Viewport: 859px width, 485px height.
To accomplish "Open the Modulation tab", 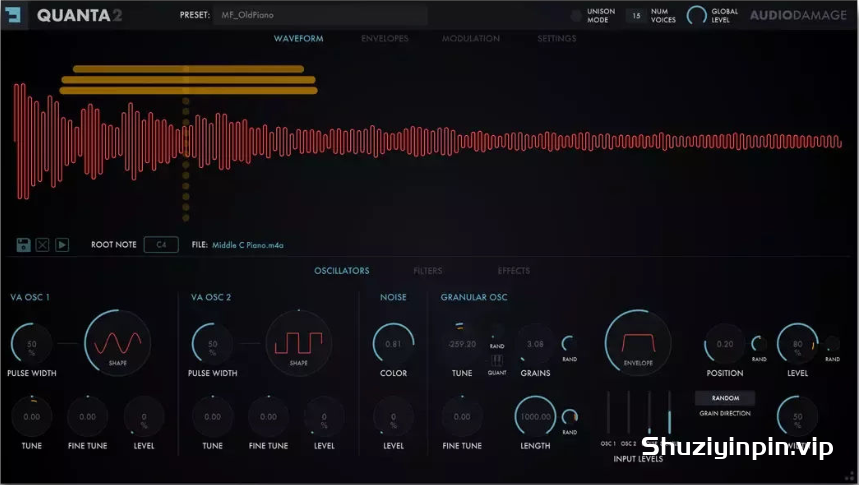I will [471, 38].
